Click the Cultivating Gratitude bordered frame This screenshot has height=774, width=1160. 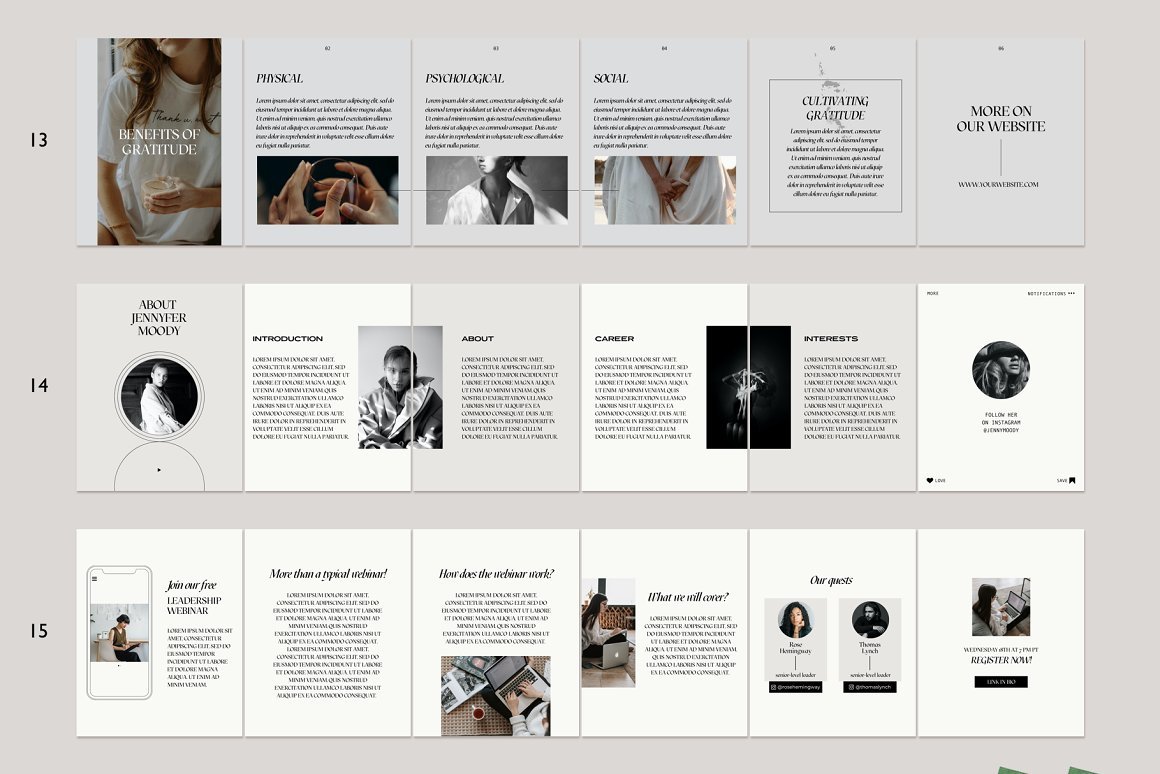pos(836,148)
